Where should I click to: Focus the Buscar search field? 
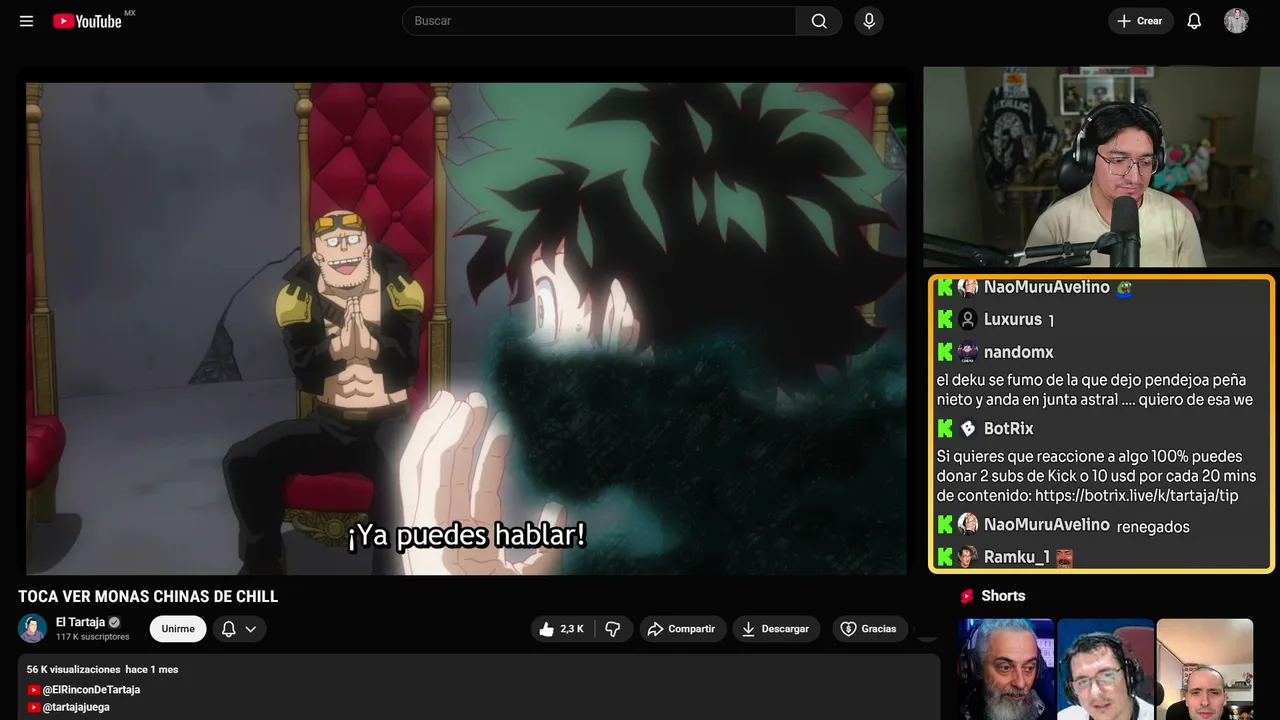[x=599, y=21]
